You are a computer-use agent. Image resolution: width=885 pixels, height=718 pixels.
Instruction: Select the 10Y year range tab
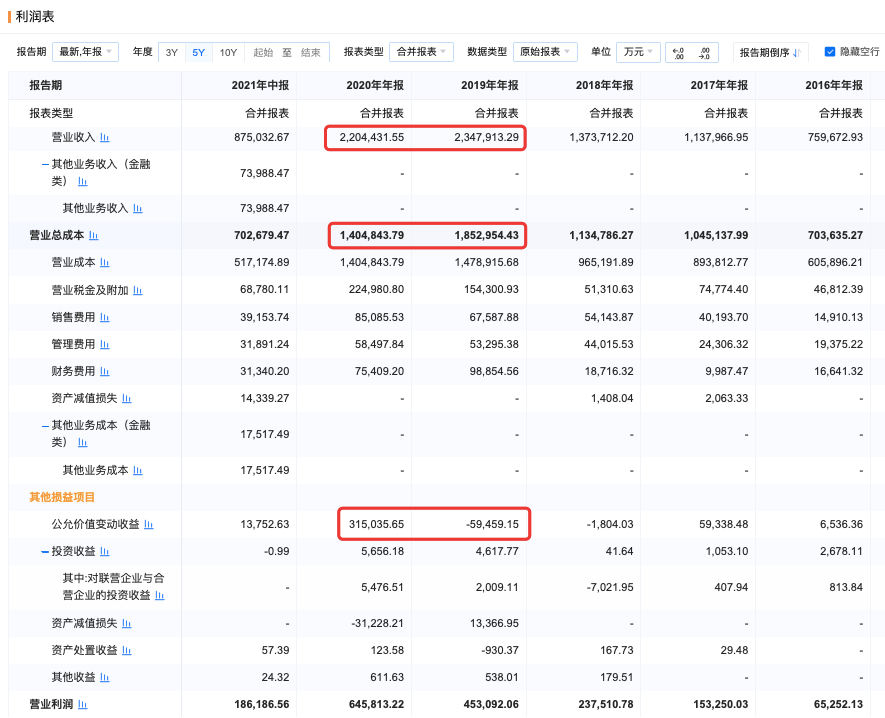click(228, 52)
